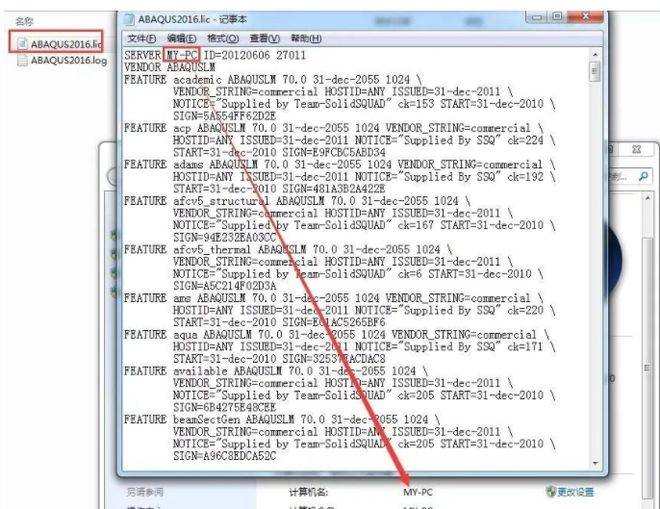Click text SIGN=E9FCBC5ABD34
Viewport: 660px width, 509px height.
coord(334,152)
